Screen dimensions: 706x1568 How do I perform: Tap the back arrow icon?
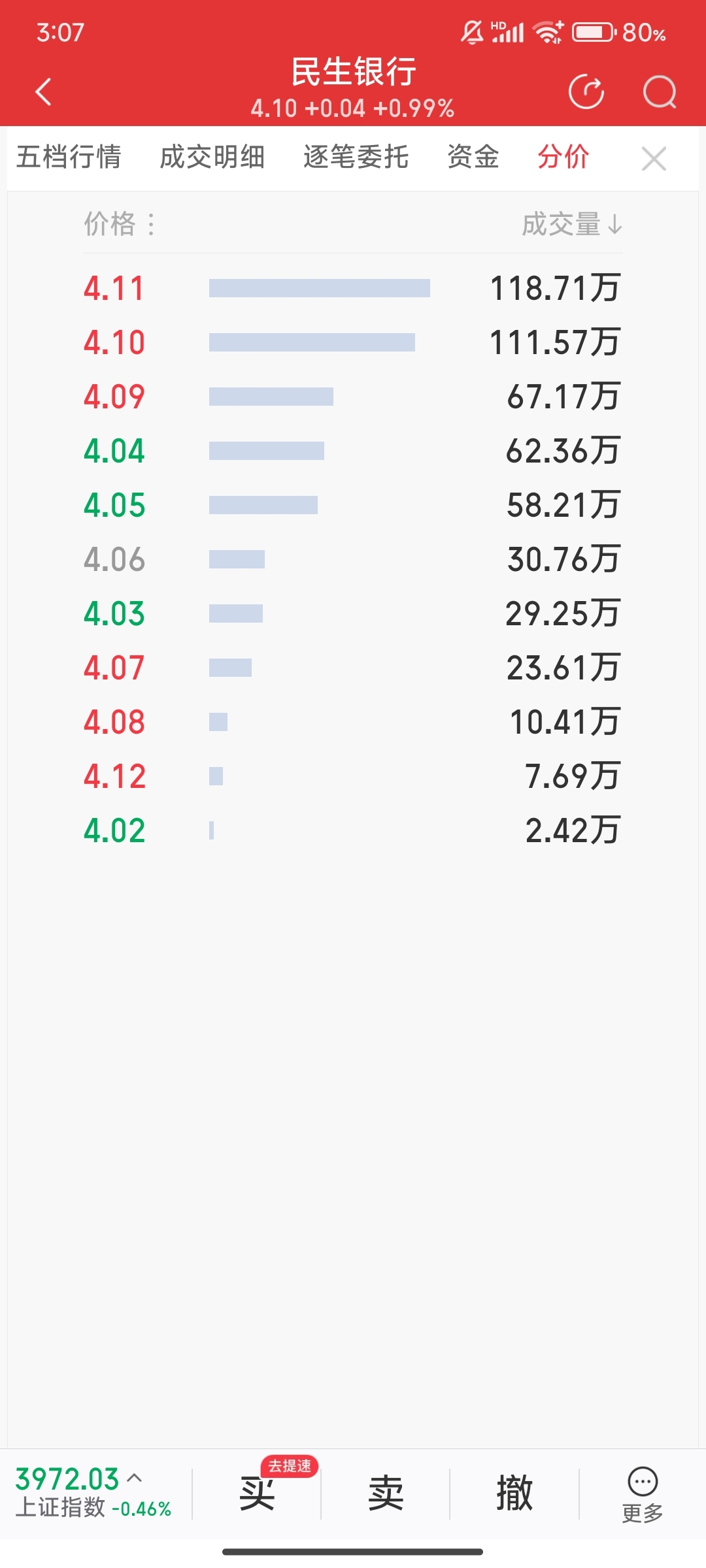[44, 91]
